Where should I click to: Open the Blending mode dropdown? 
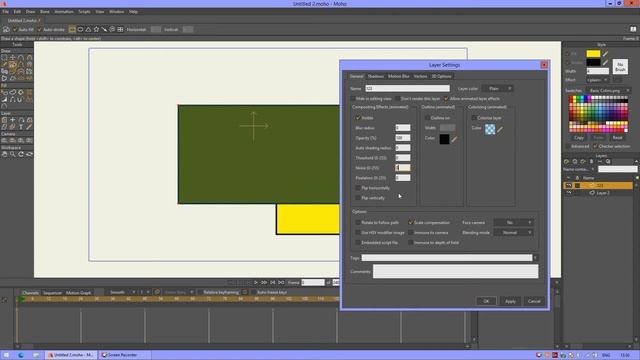(x=513, y=233)
